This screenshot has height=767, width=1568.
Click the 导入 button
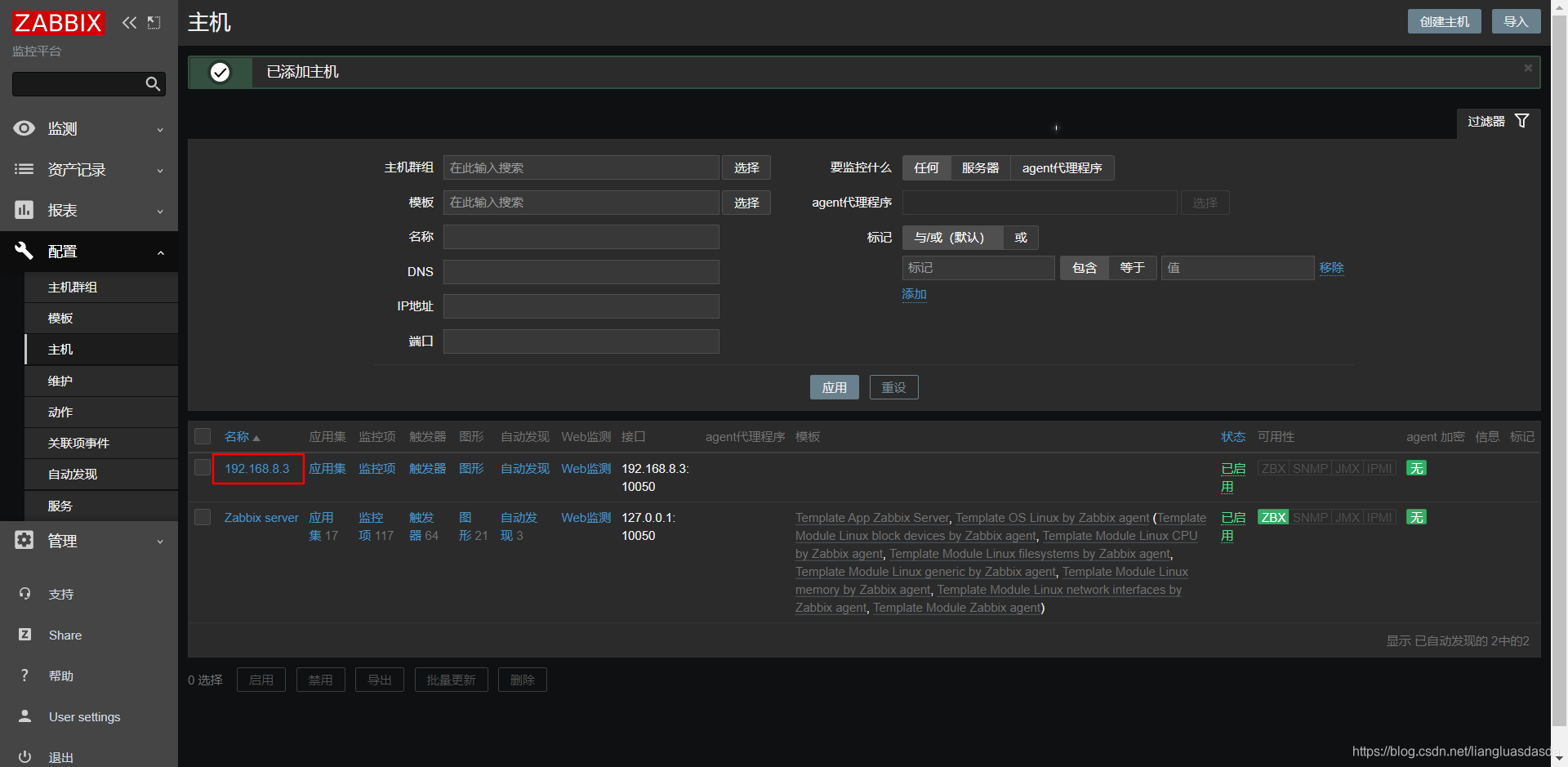1516,21
